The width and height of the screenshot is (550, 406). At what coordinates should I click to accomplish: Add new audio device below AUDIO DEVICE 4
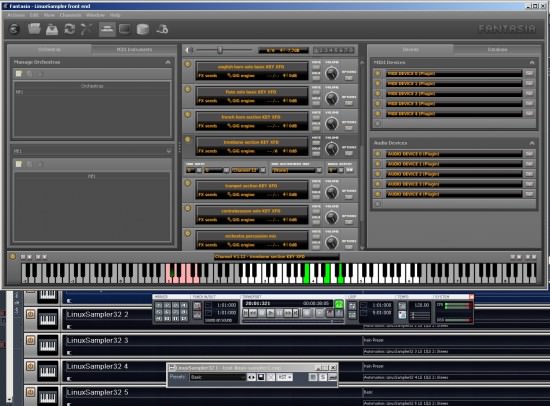378,204
